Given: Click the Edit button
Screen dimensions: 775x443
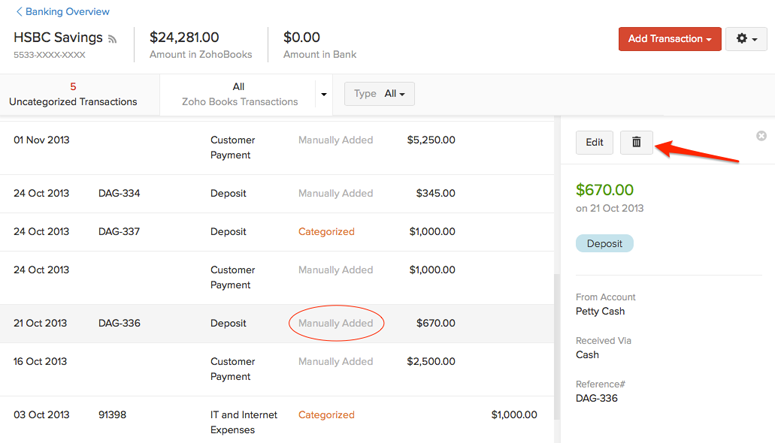Looking at the screenshot, I should coord(594,142).
